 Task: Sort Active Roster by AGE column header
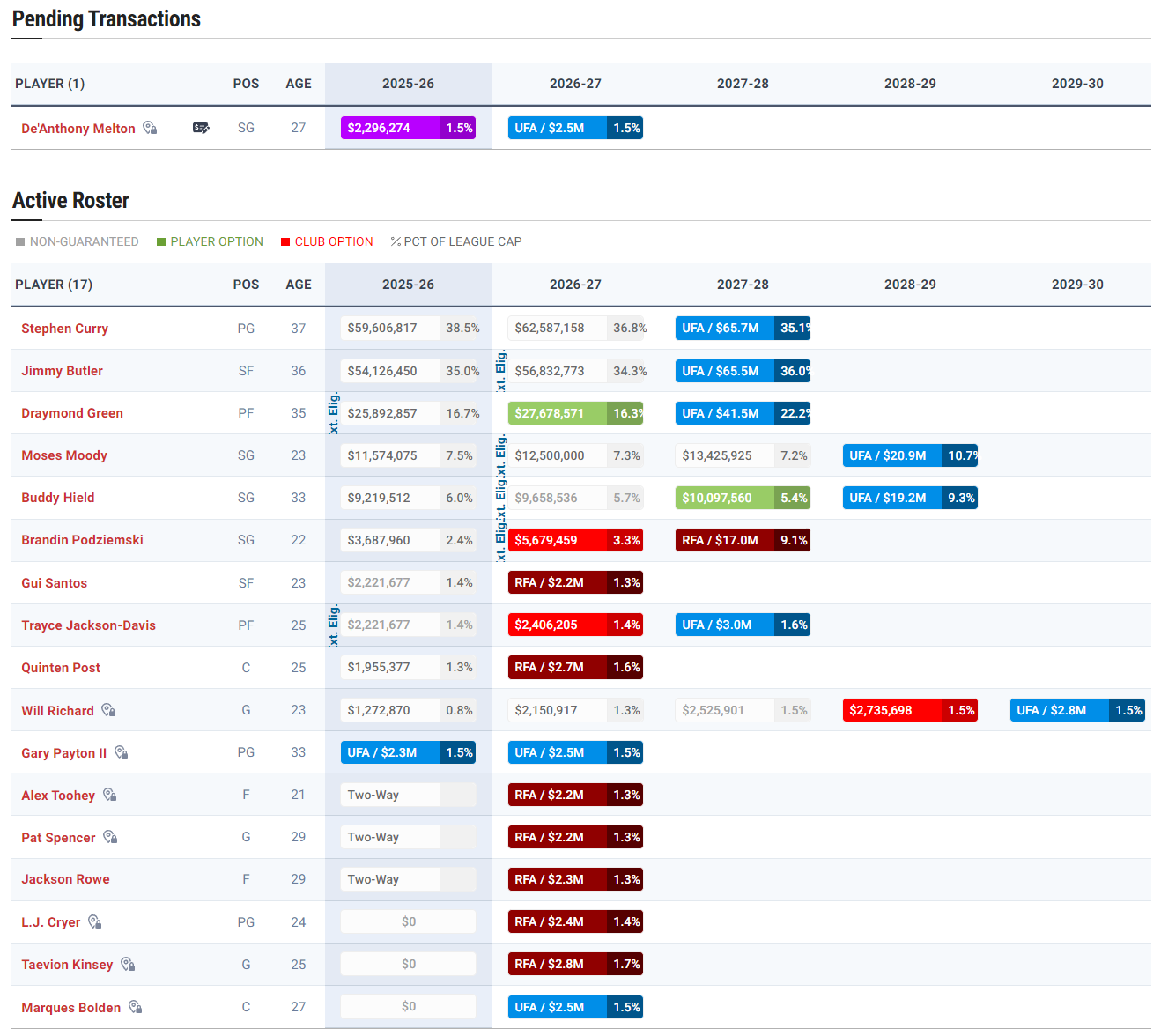299,285
